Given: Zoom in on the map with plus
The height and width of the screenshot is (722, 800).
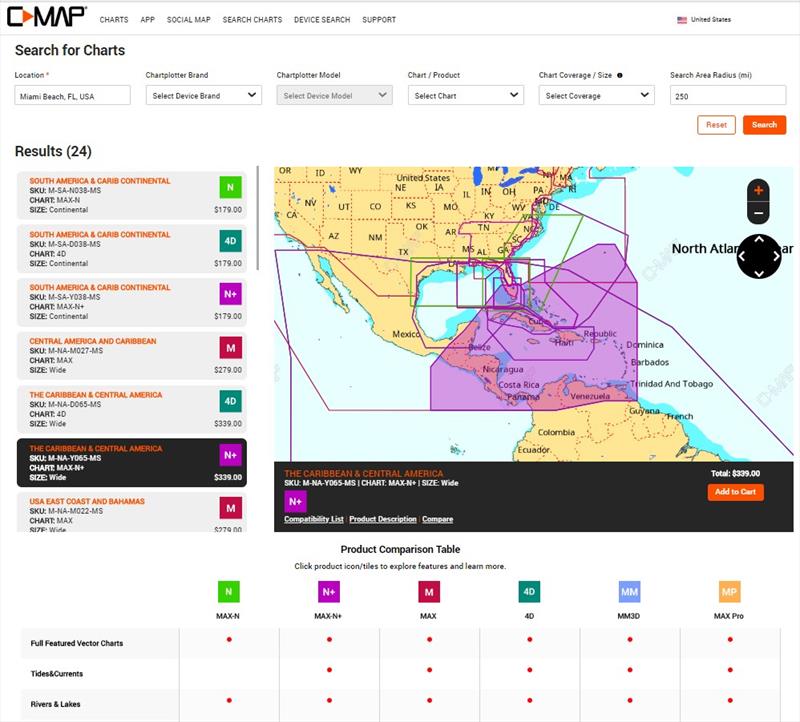Looking at the screenshot, I should [x=759, y=191].
